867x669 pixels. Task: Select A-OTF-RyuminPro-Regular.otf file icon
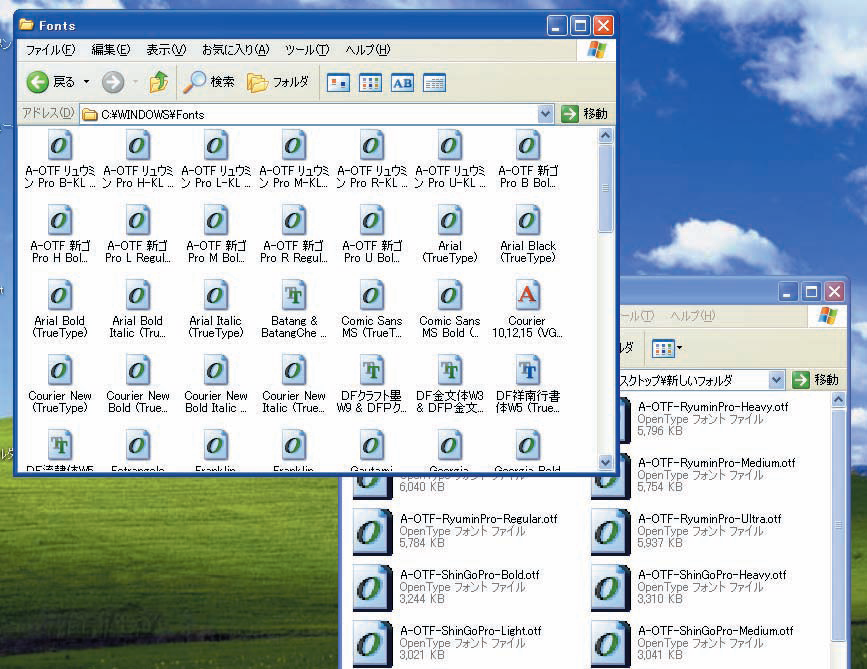pyautogui.click(x=373, y=531)
